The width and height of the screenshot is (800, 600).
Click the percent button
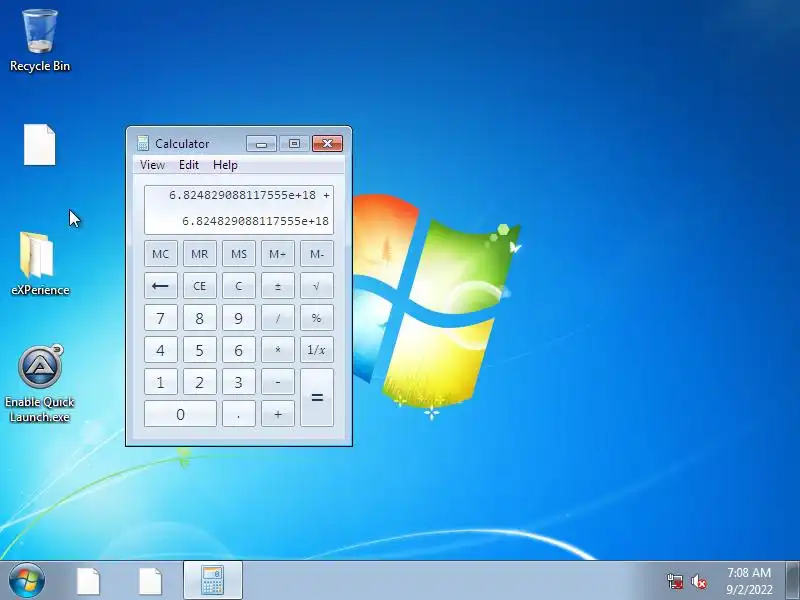click(x=317, y=318)
